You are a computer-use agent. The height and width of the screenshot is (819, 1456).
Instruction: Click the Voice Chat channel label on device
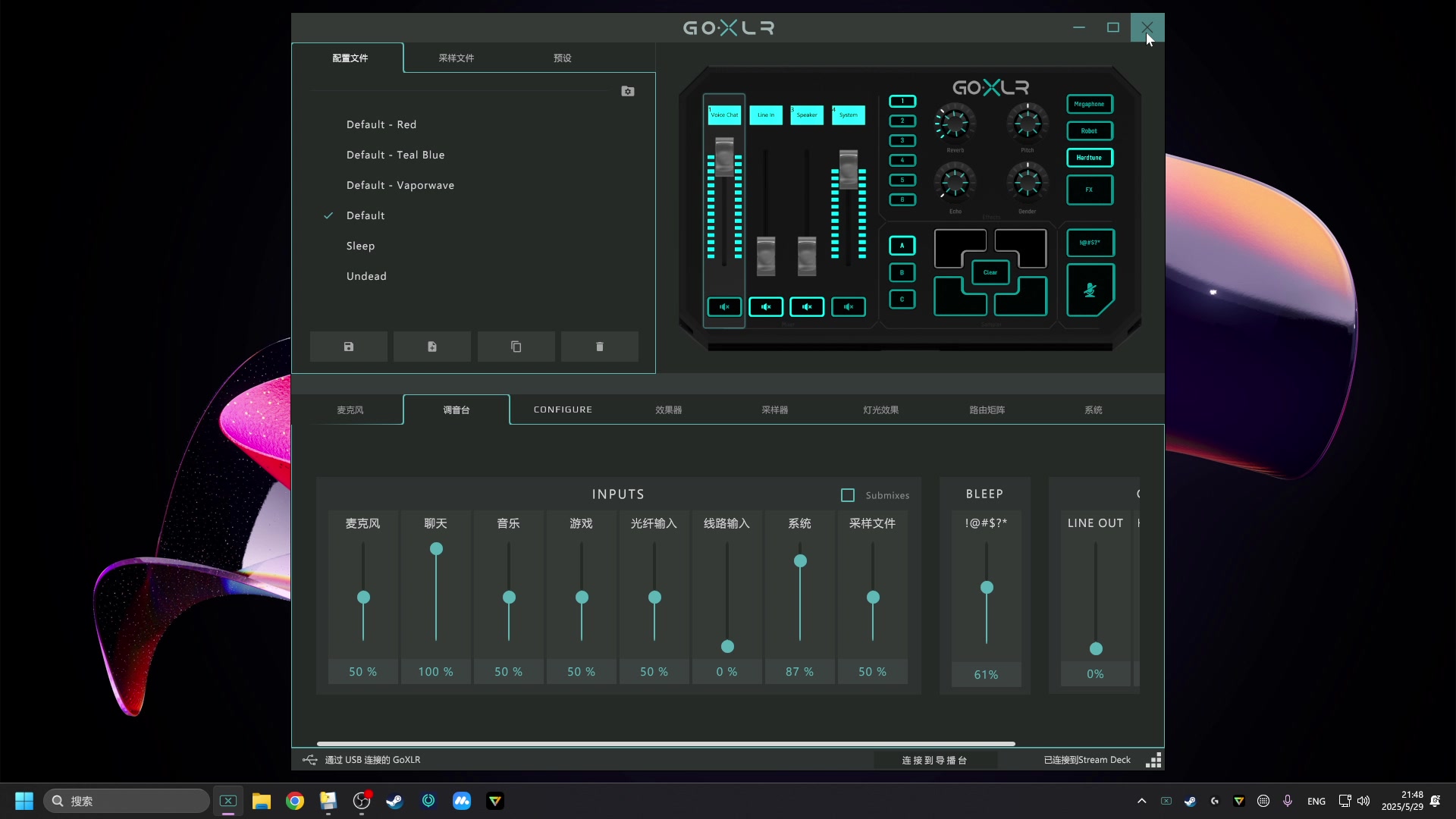(724, 115)
